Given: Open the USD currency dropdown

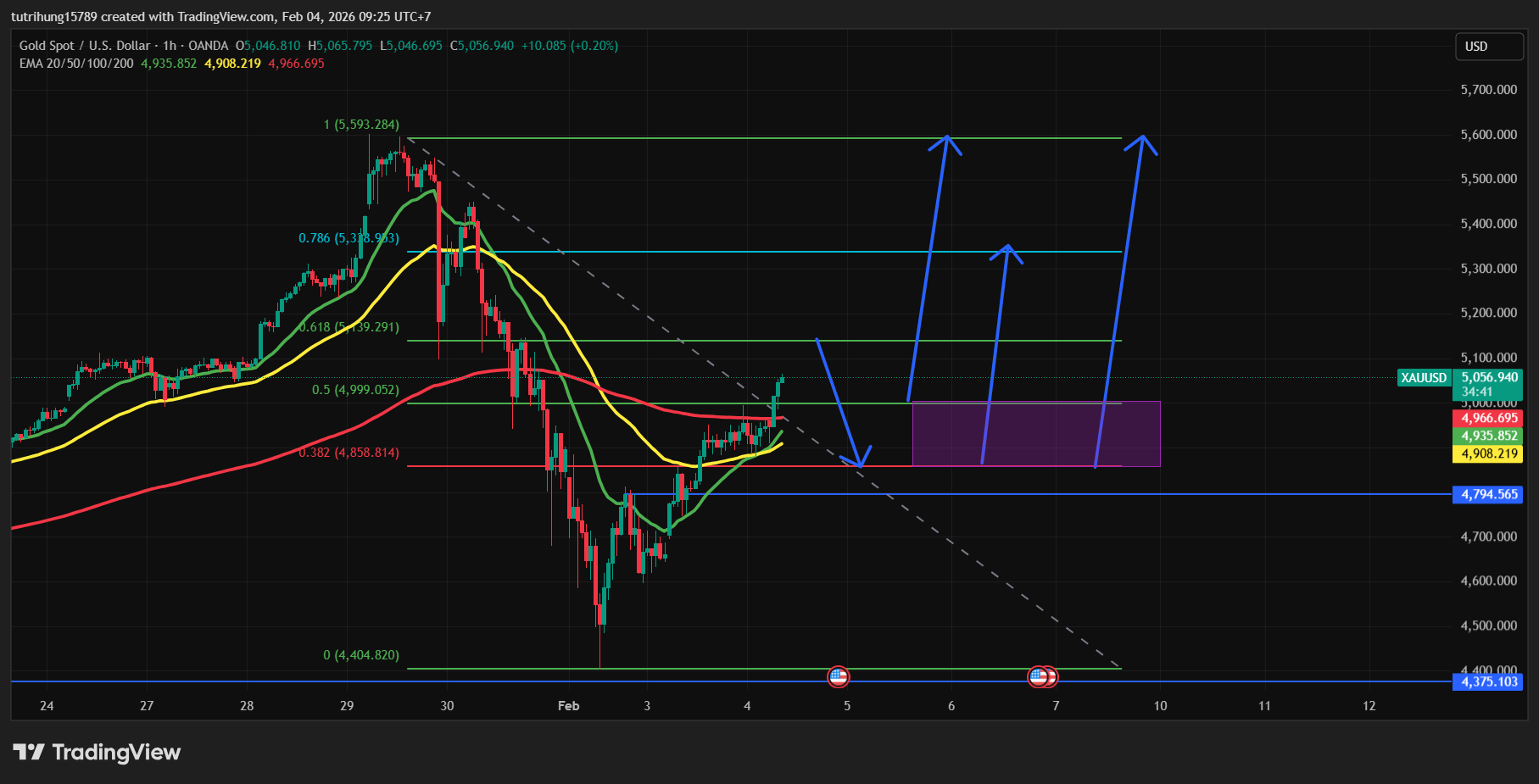Looking at the screenshot, I should [x=1488, y=47].
